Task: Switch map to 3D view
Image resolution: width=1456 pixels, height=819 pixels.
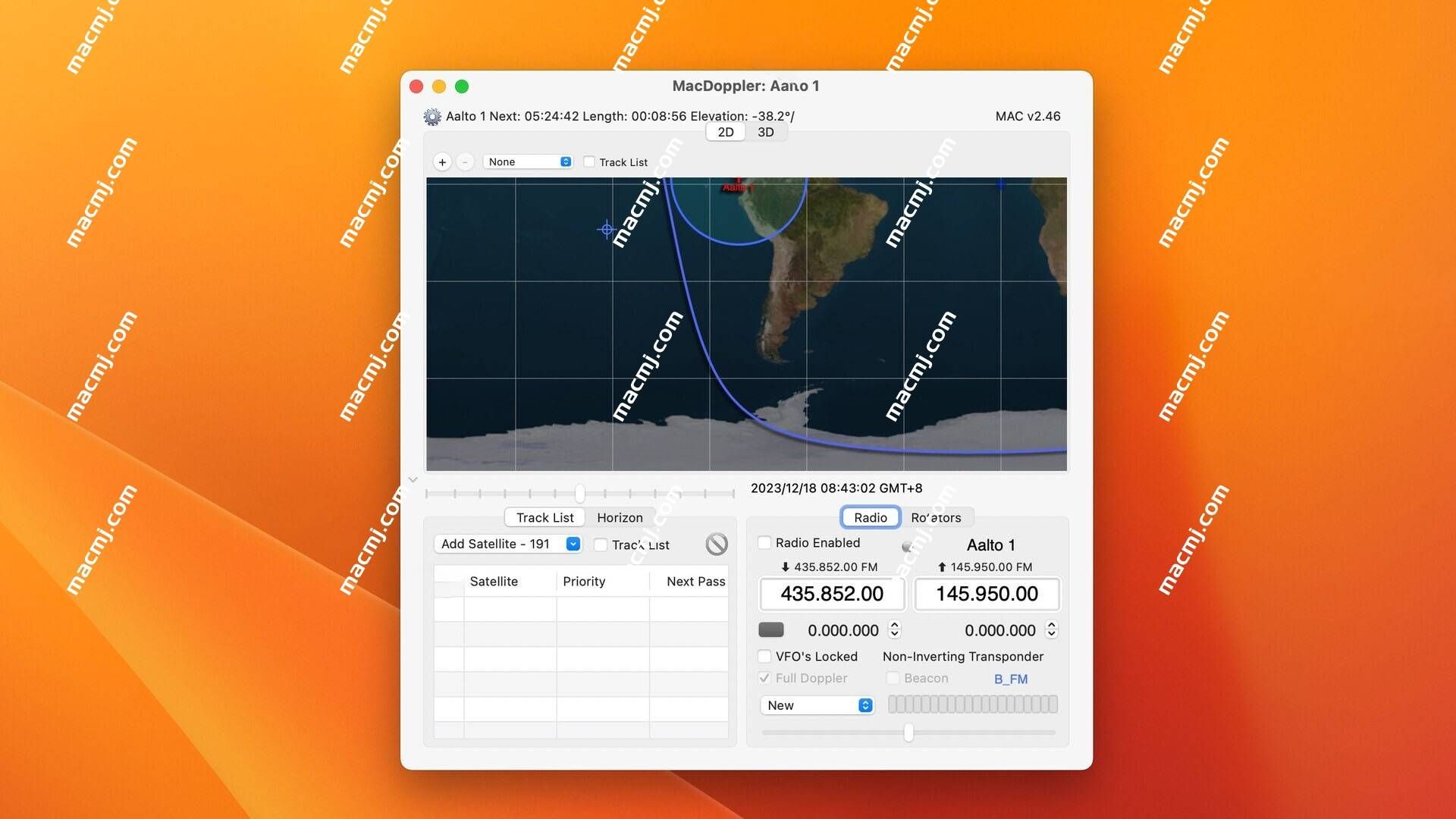Action: (x=766, y=132)
